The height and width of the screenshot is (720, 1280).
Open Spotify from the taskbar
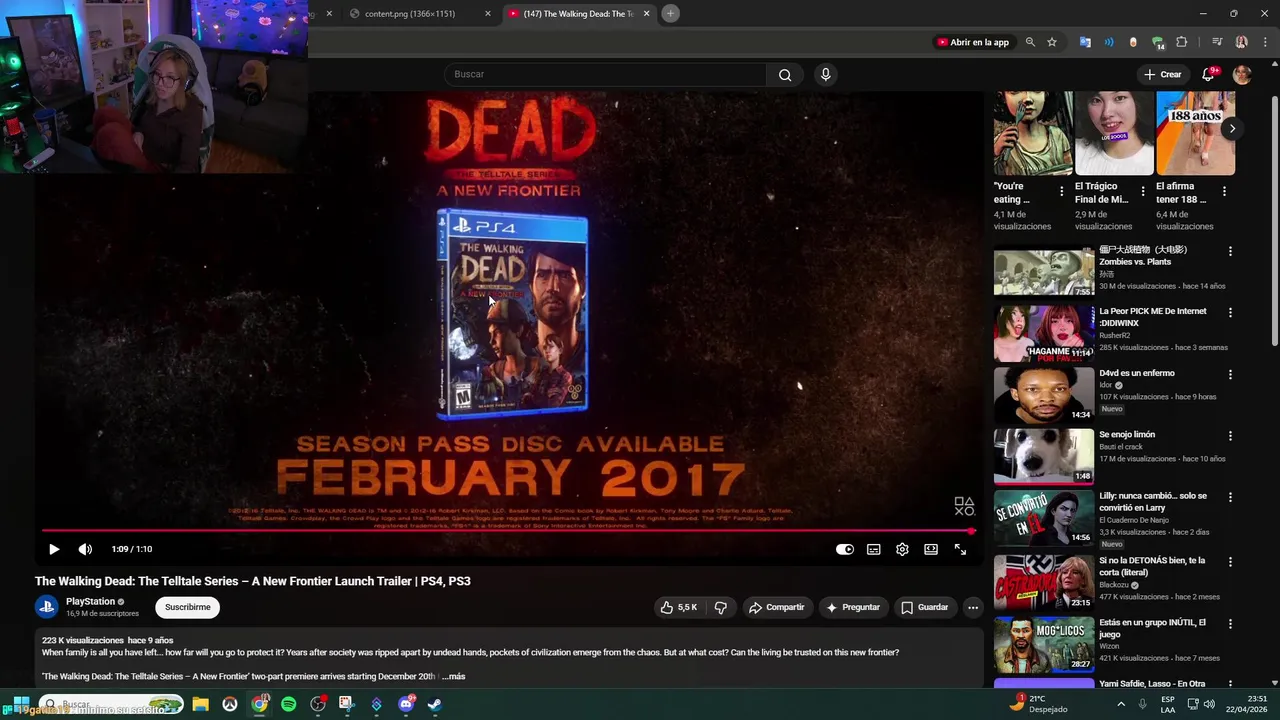click(x=288, y=704)
